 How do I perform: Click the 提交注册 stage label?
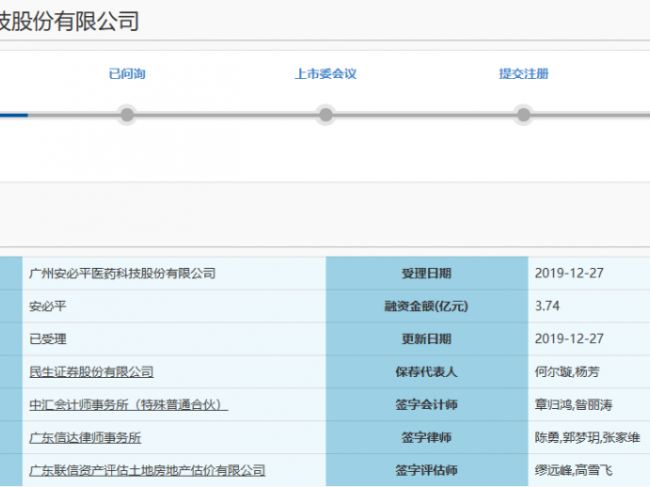point(524,74)
